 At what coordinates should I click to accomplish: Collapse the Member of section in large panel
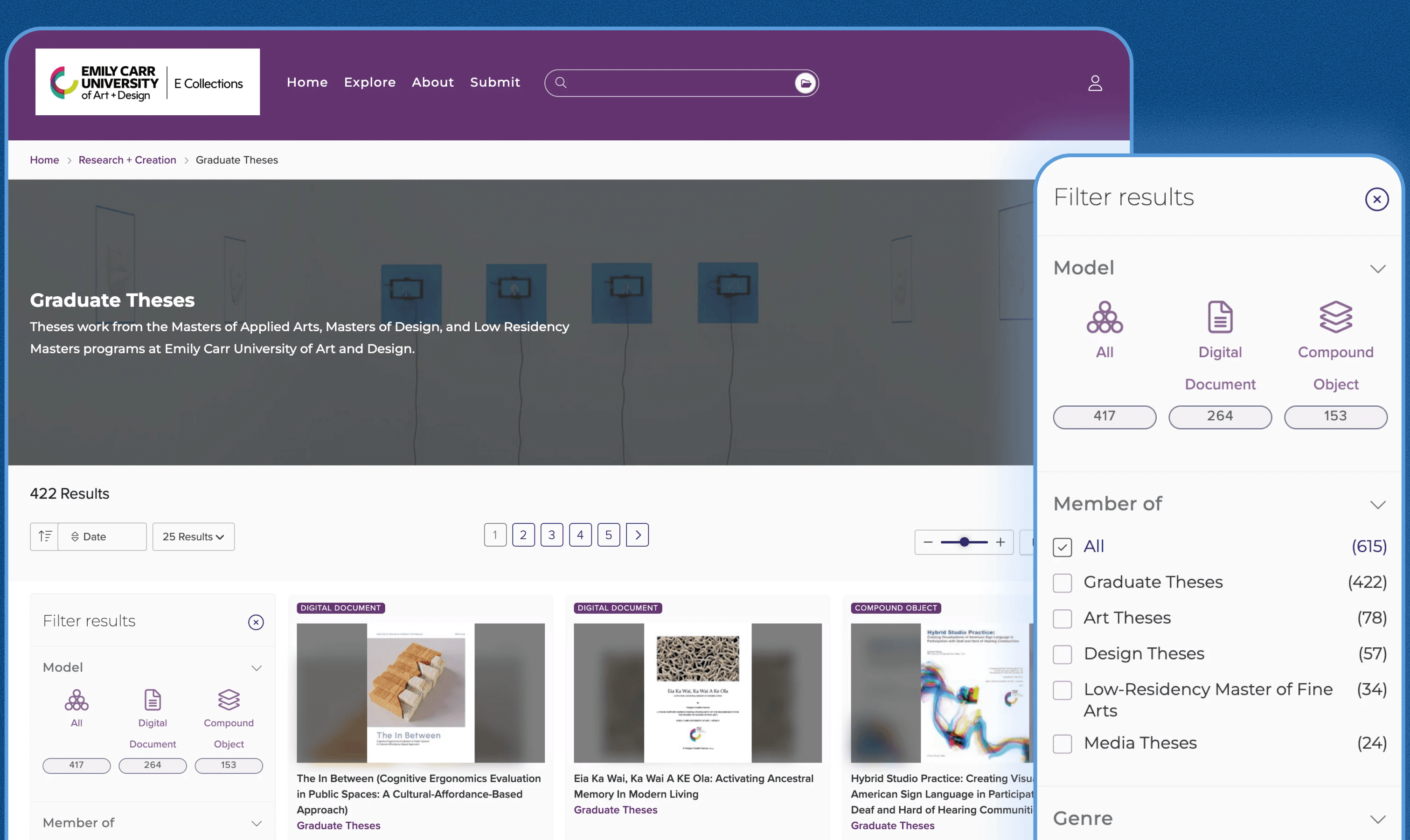[x=1377, y=504]
